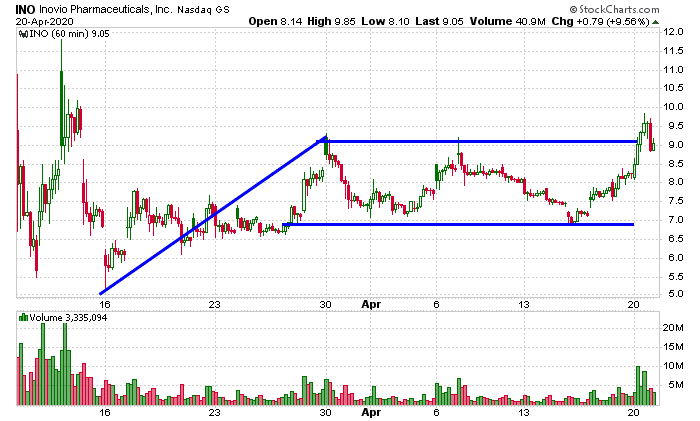Click the 5.5 price axis label
Image resolution: width=700 pixels, height=421 pixels.
675,277
